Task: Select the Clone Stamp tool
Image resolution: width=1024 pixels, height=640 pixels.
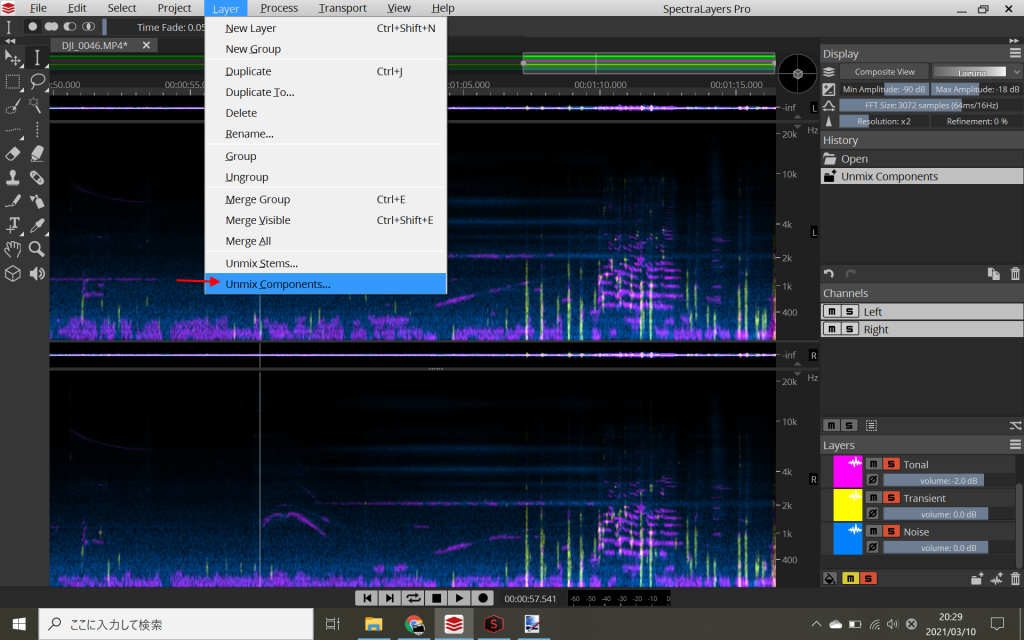Action: (14, 177)
